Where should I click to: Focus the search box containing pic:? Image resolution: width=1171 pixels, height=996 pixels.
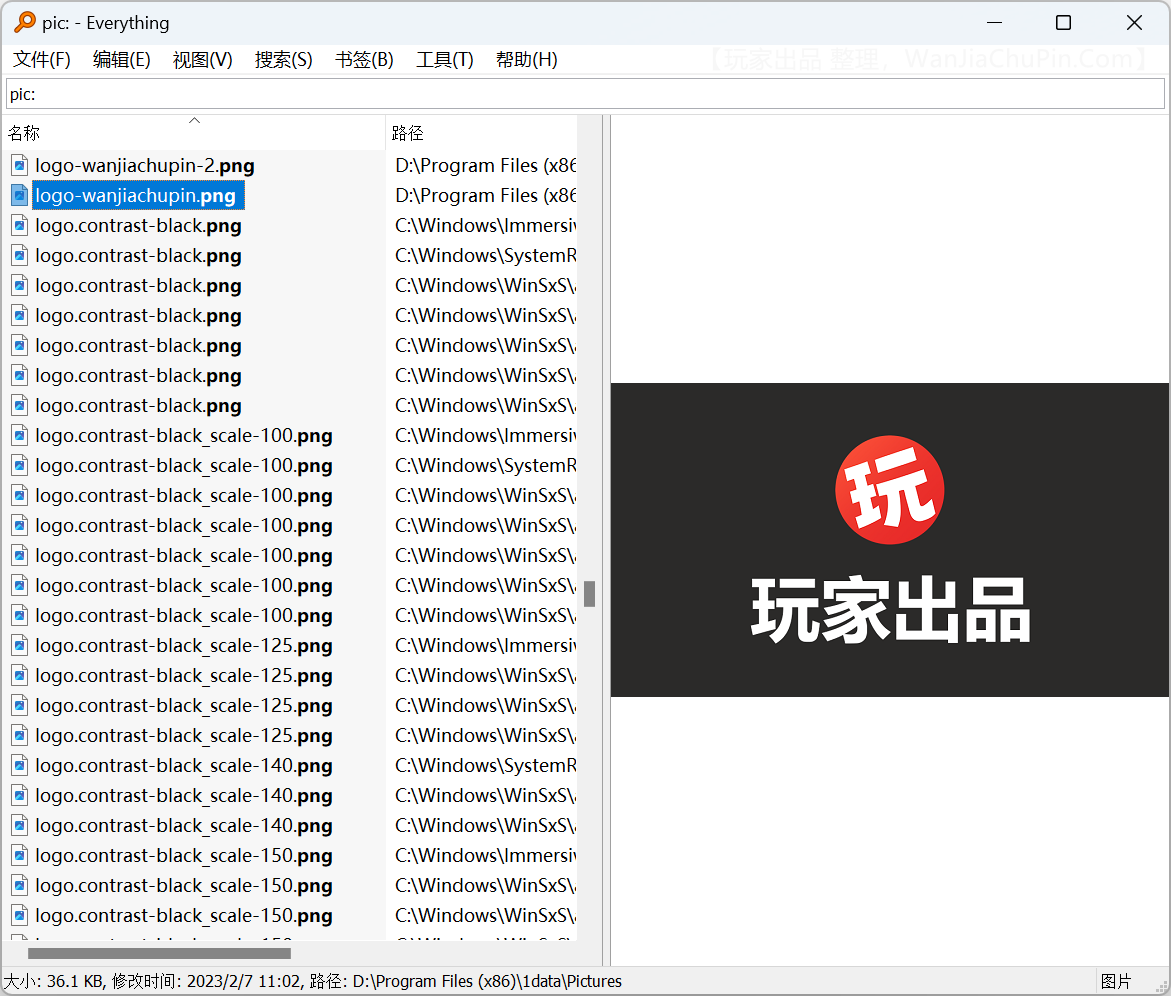tap(586, 94)
